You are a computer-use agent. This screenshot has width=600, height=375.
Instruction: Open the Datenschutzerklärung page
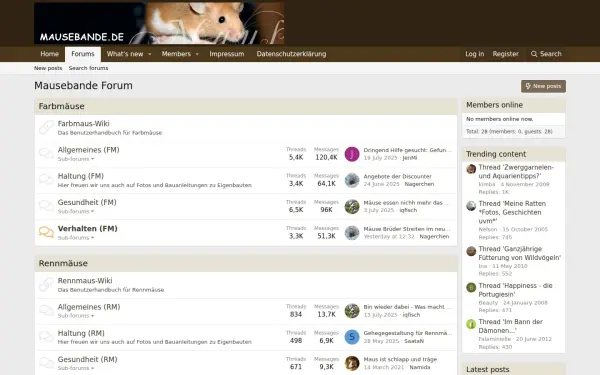click(x=291, y=54)
